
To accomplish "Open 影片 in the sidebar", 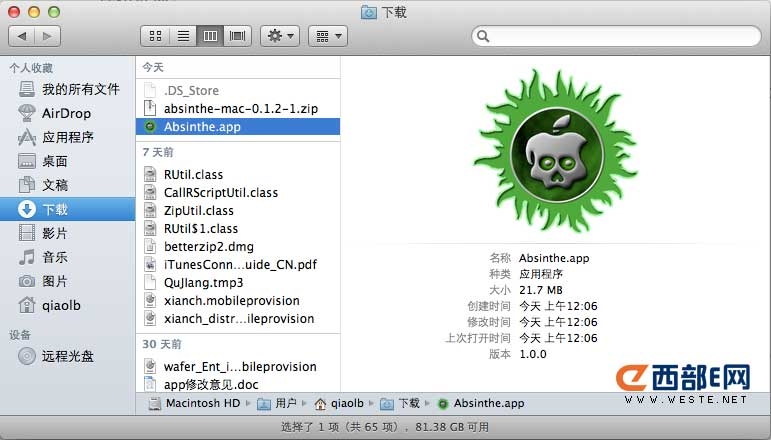I will coord(67,233).
